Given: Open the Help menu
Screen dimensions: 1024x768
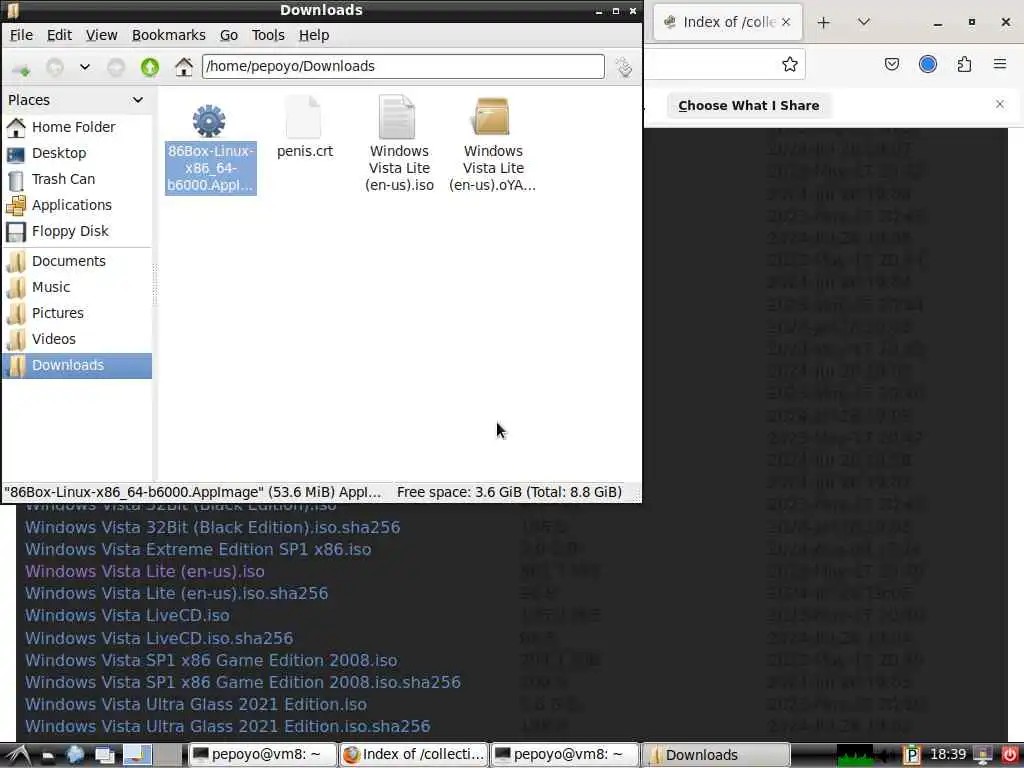Looking at the screenshot, I should [x=314, y=35].
